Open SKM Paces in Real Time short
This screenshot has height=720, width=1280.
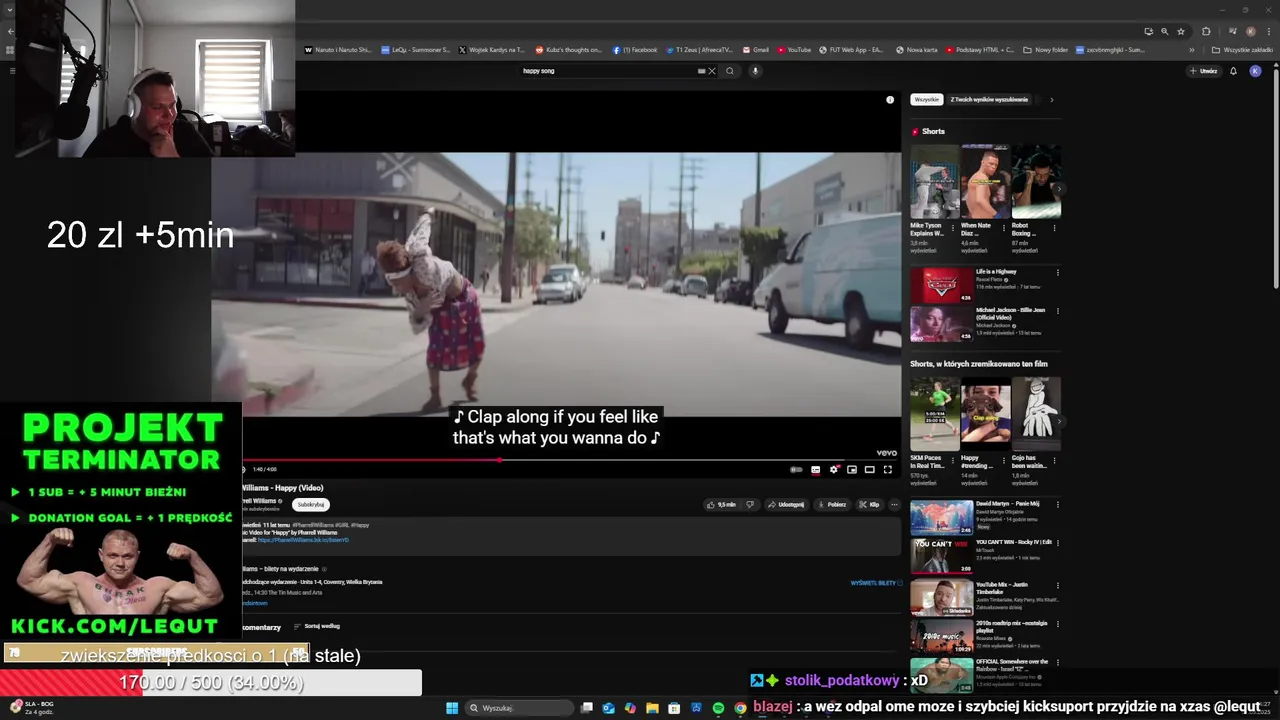[x=934, y=414]
